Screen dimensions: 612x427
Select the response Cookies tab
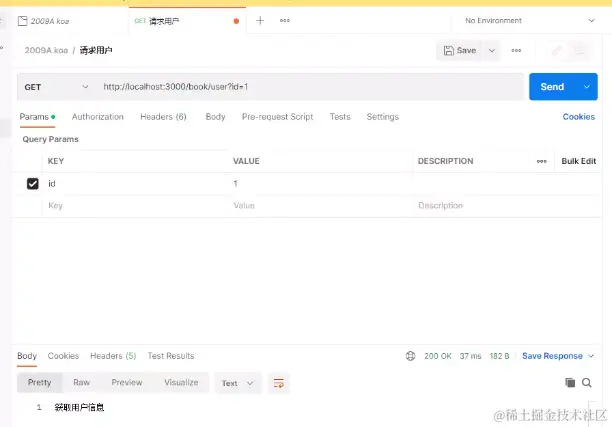tap(63, 356)
